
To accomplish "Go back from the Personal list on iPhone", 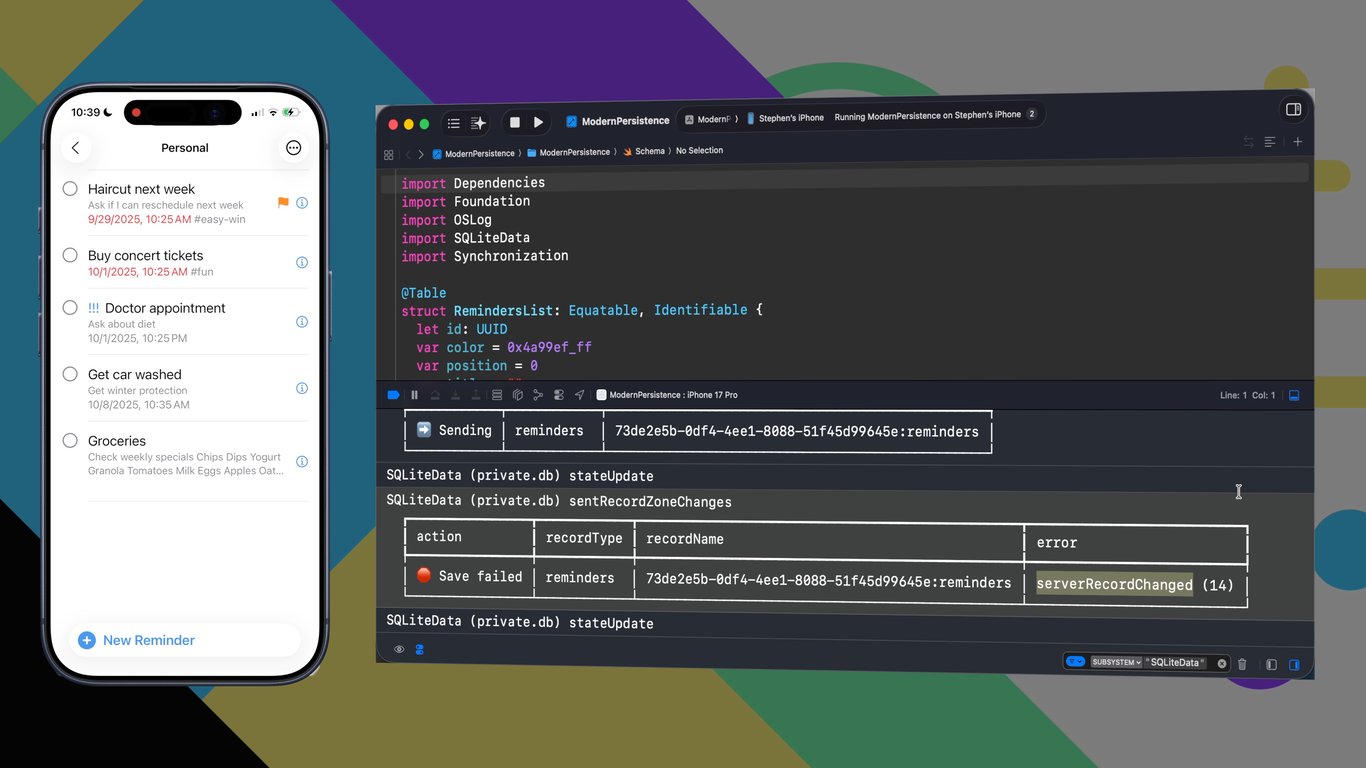I will (75, 148).
